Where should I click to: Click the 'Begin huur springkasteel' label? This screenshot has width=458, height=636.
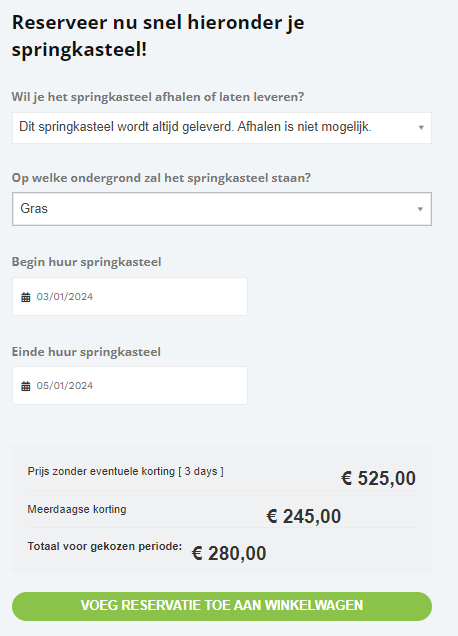click(x=86, y=262)
